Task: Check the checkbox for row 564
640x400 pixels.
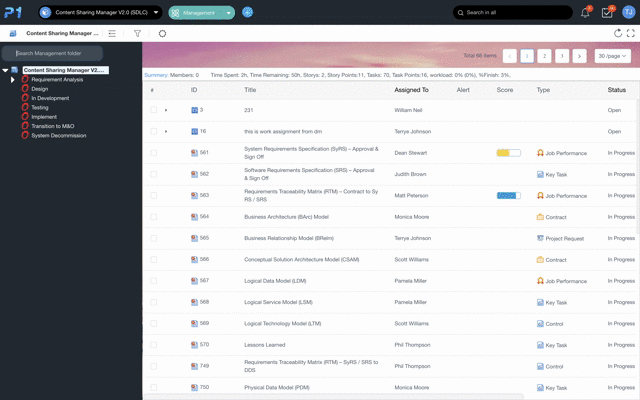Action: click(153, 217)
